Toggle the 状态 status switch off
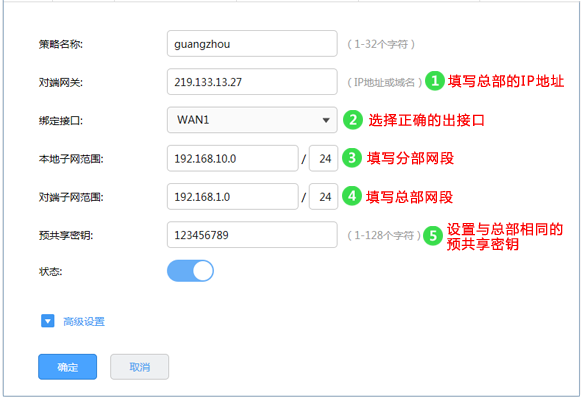 pyautogui.click(x=190, y=271)
